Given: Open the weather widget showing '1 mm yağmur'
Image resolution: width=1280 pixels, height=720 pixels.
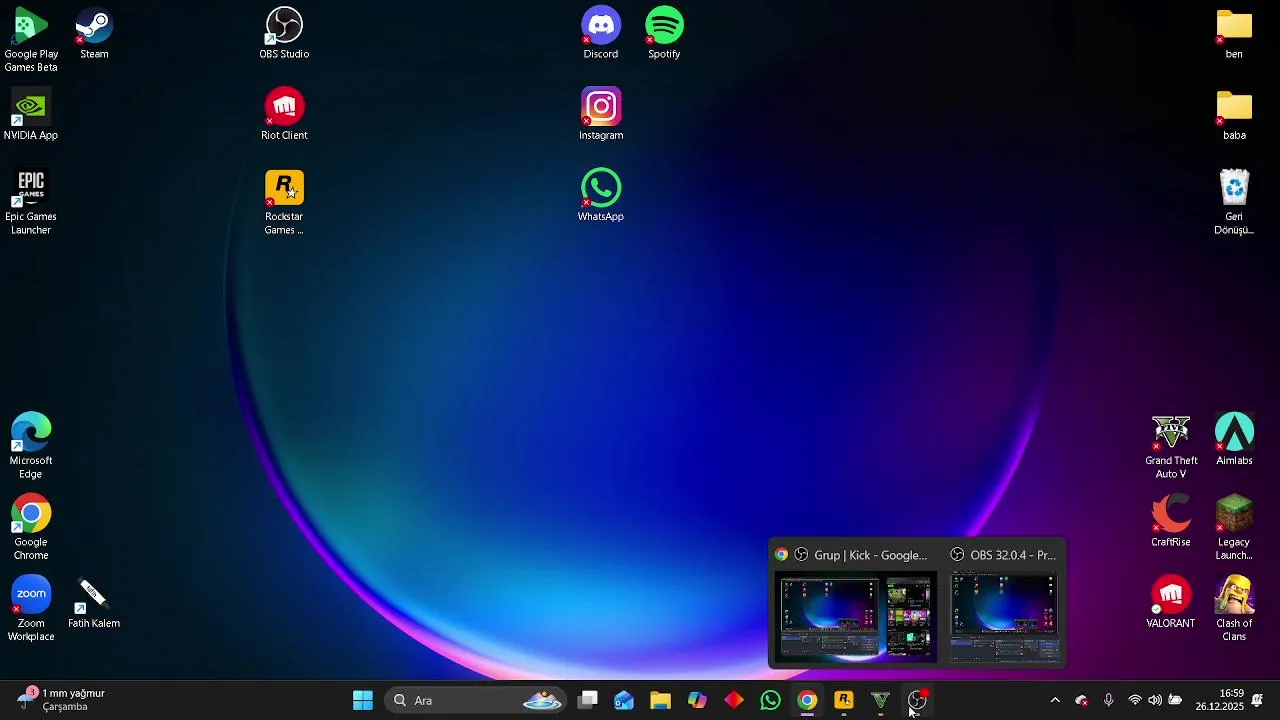Looking at the screenshot, I should point(62,700).
